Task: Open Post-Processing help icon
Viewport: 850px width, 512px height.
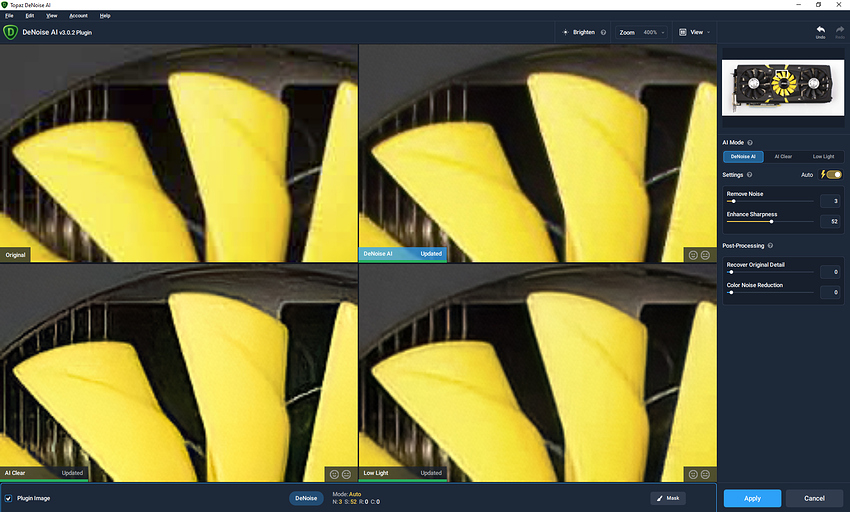Action: pyautogui.click(x=770, y=246)
